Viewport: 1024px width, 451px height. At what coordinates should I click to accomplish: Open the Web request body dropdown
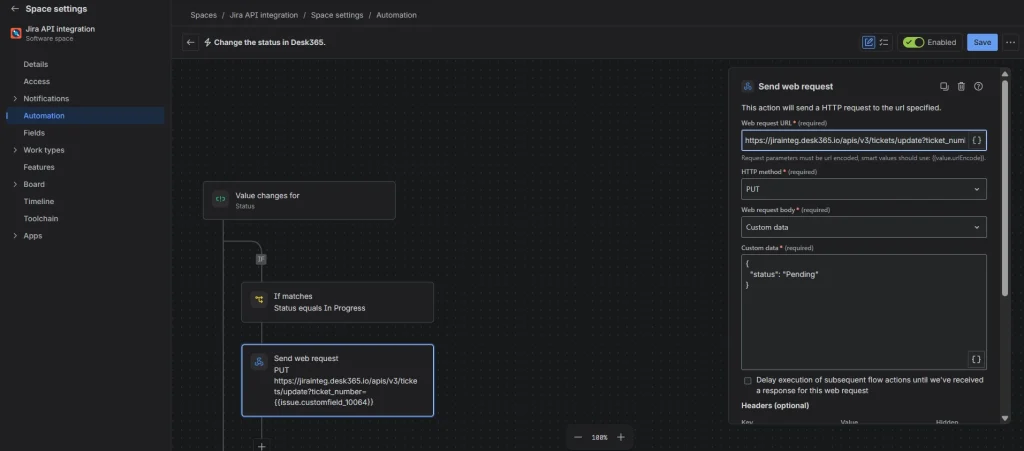click(x=863, y=227)
